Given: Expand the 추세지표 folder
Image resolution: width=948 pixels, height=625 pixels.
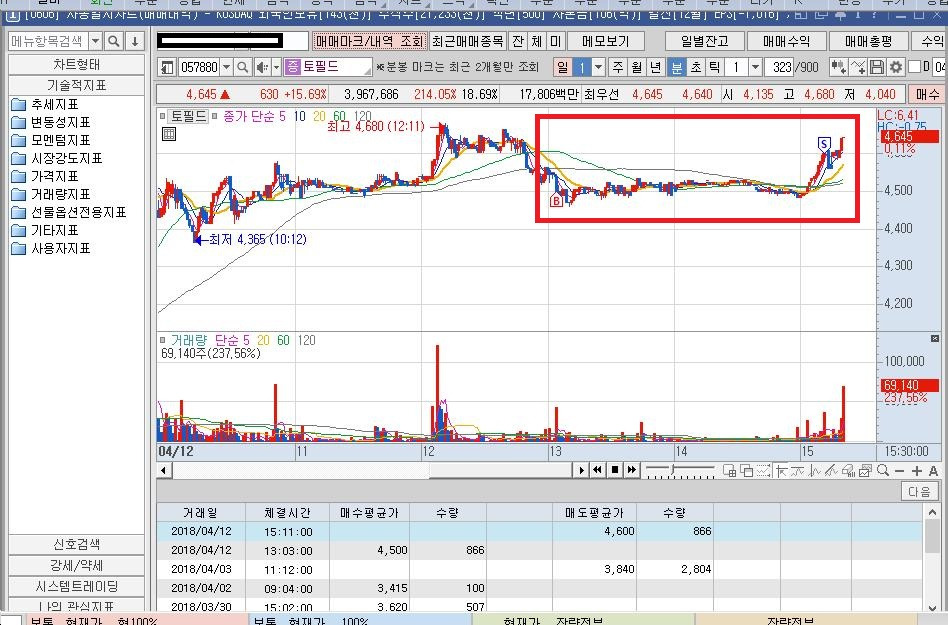Looking at the screenshot, I should click(45, 105).
